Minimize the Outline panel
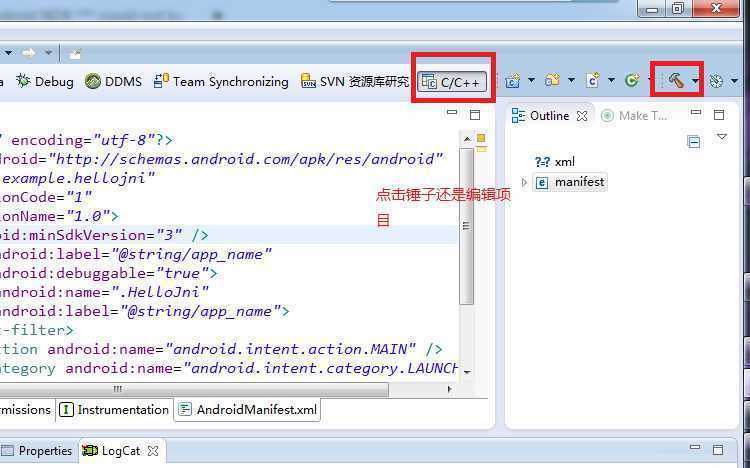Viewport: 750px width, 468px height. click(x=696, y=112)
